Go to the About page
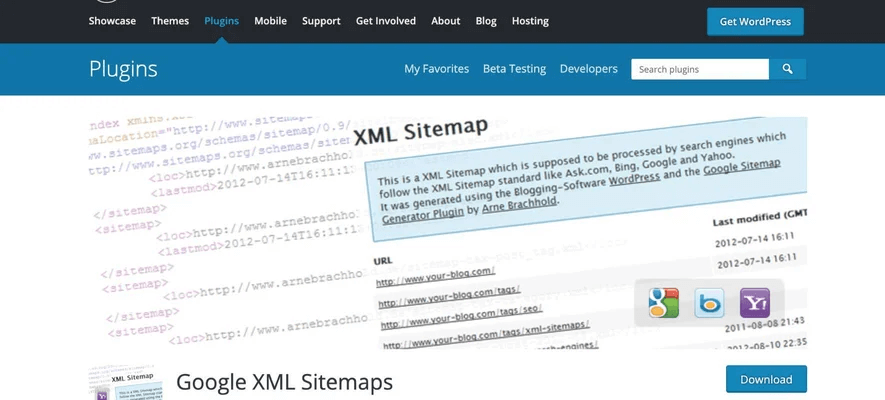 [445, 21]
